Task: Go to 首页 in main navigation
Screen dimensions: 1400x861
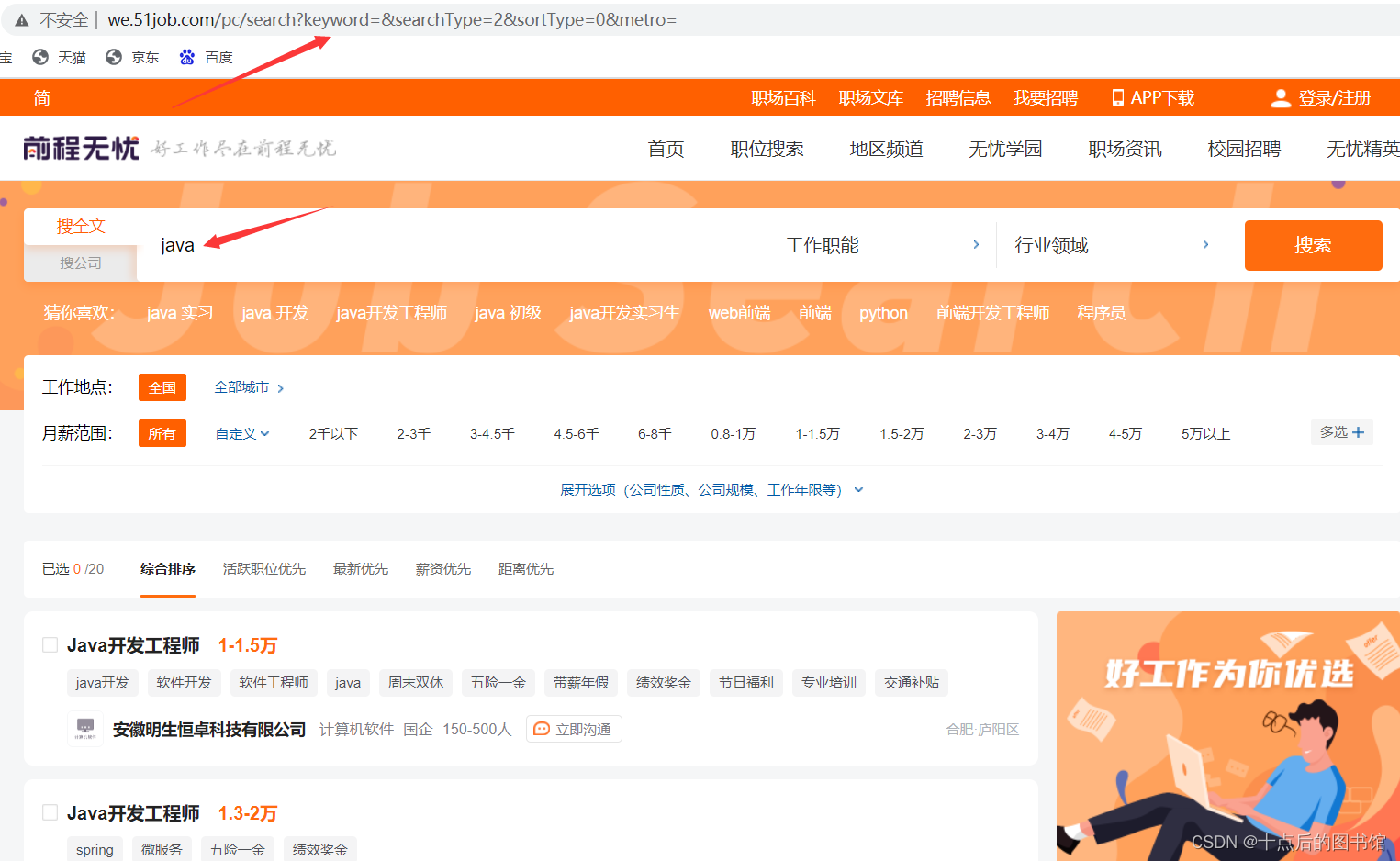Action: [x=666, y=149]
